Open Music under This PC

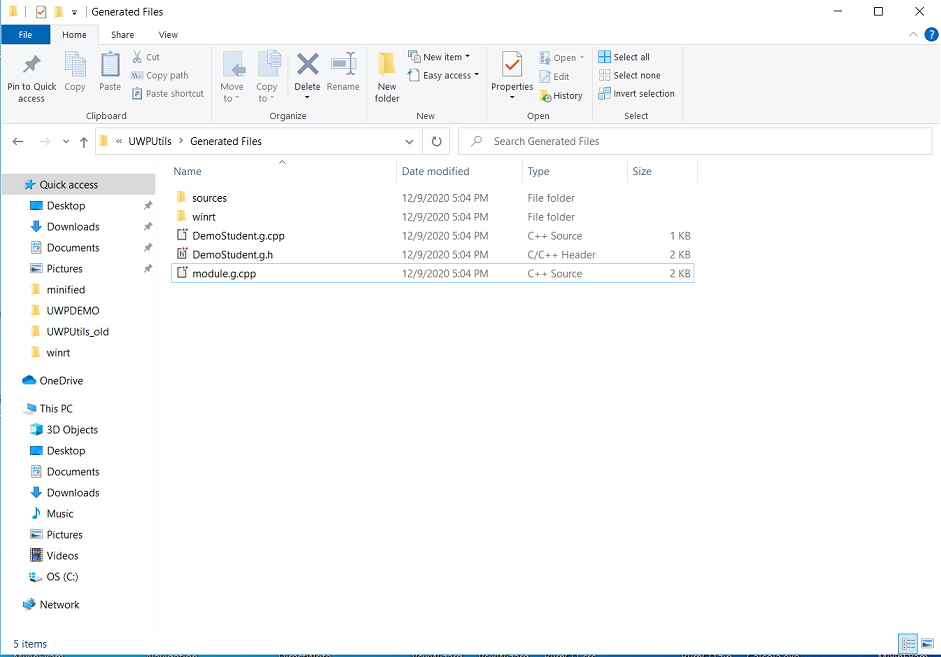point(60,514)
